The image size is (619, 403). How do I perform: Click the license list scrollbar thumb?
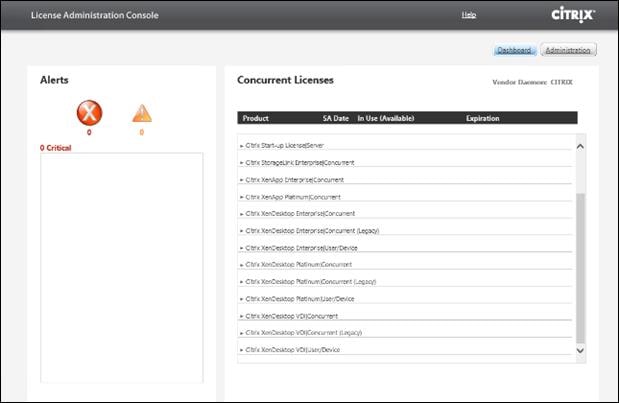580,268
